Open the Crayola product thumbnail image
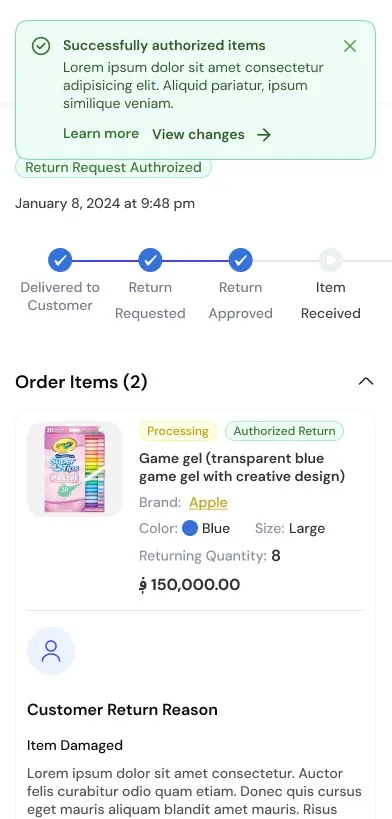This screenshot has height=819, width=392. click(75, 469)
